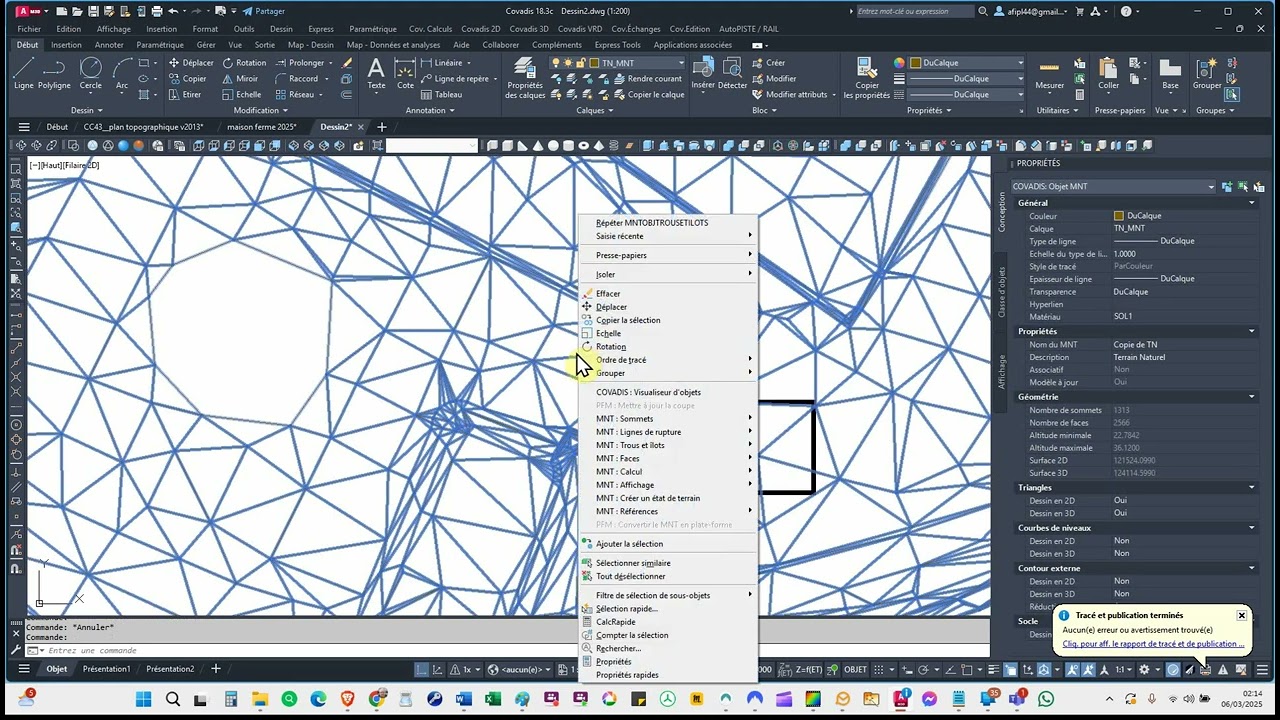
Task: Collapse the Géométrie properties section
Action: coord(1251,397)
